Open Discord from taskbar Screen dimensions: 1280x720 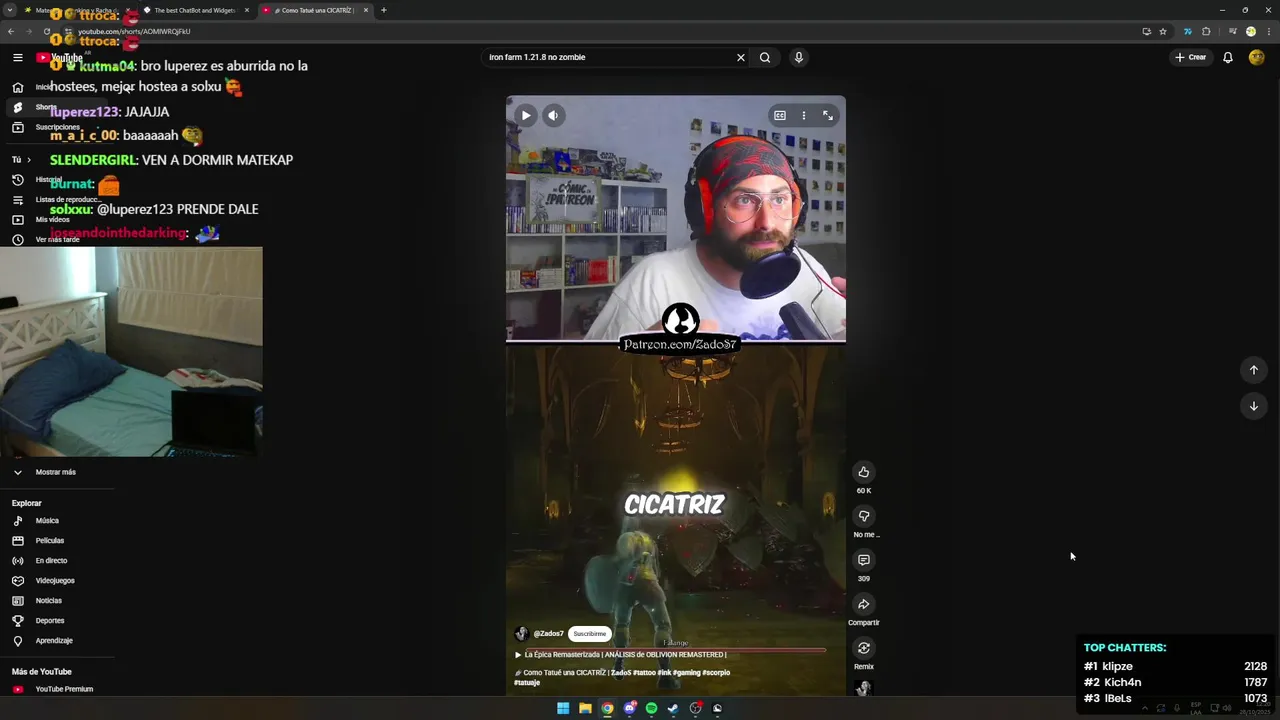click(x=629, y=708)
